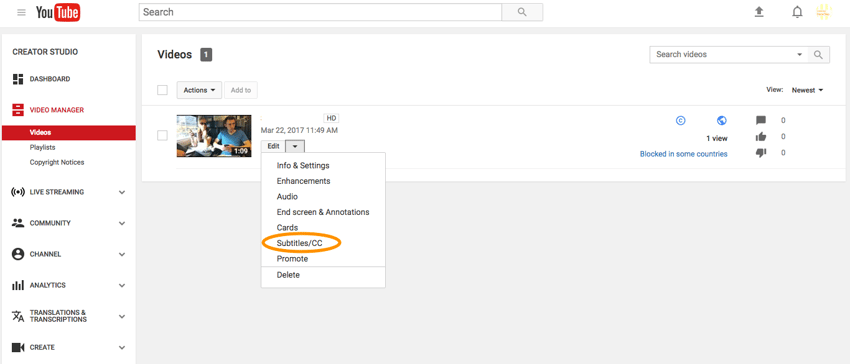
Task: Open the Actions dropdown
Action: [x=199, y=90]
